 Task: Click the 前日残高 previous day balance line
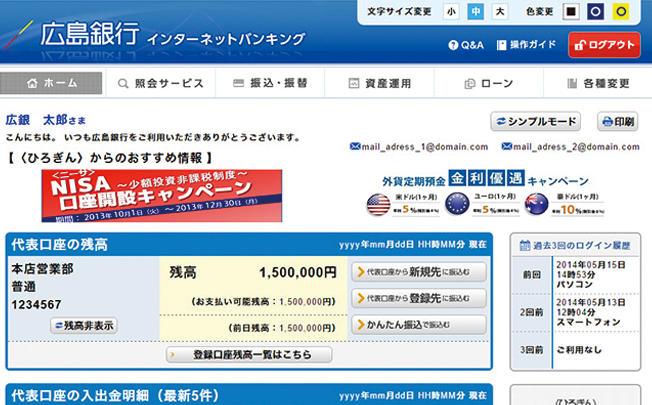[x=282, y=328]
